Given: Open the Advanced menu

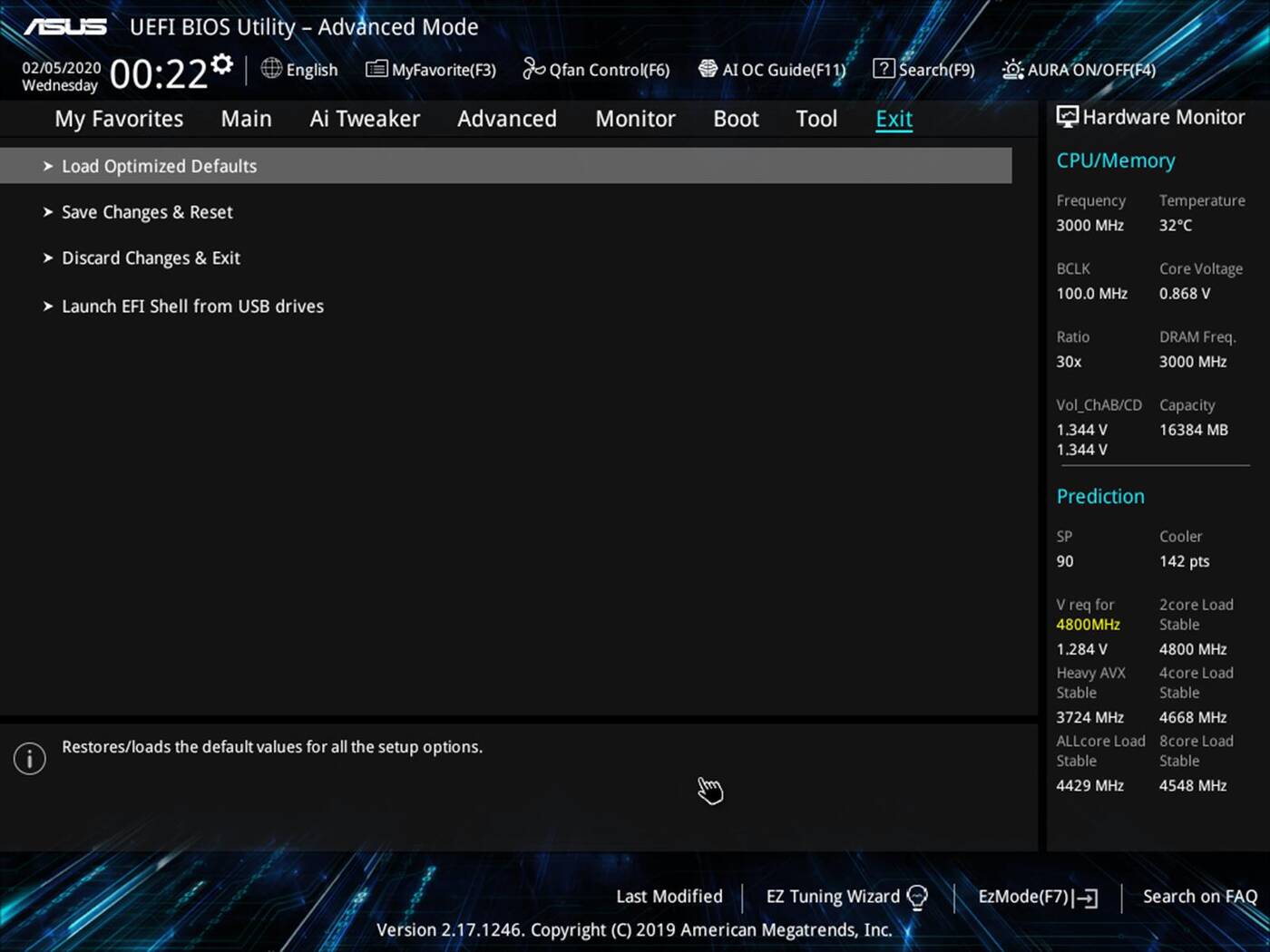Looking at the screenshot, I should [506, 118].
